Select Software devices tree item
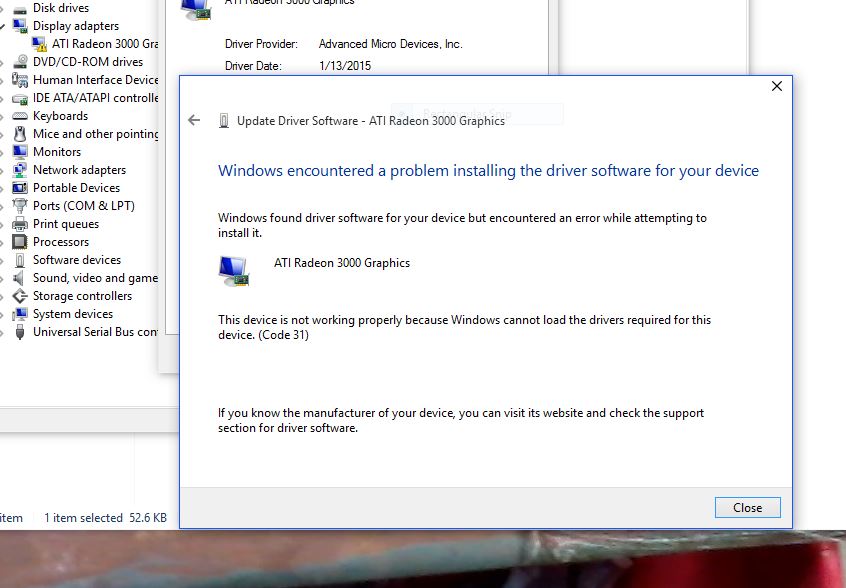The width and height of the screenshot is (846, 588). tap(77, 260)
